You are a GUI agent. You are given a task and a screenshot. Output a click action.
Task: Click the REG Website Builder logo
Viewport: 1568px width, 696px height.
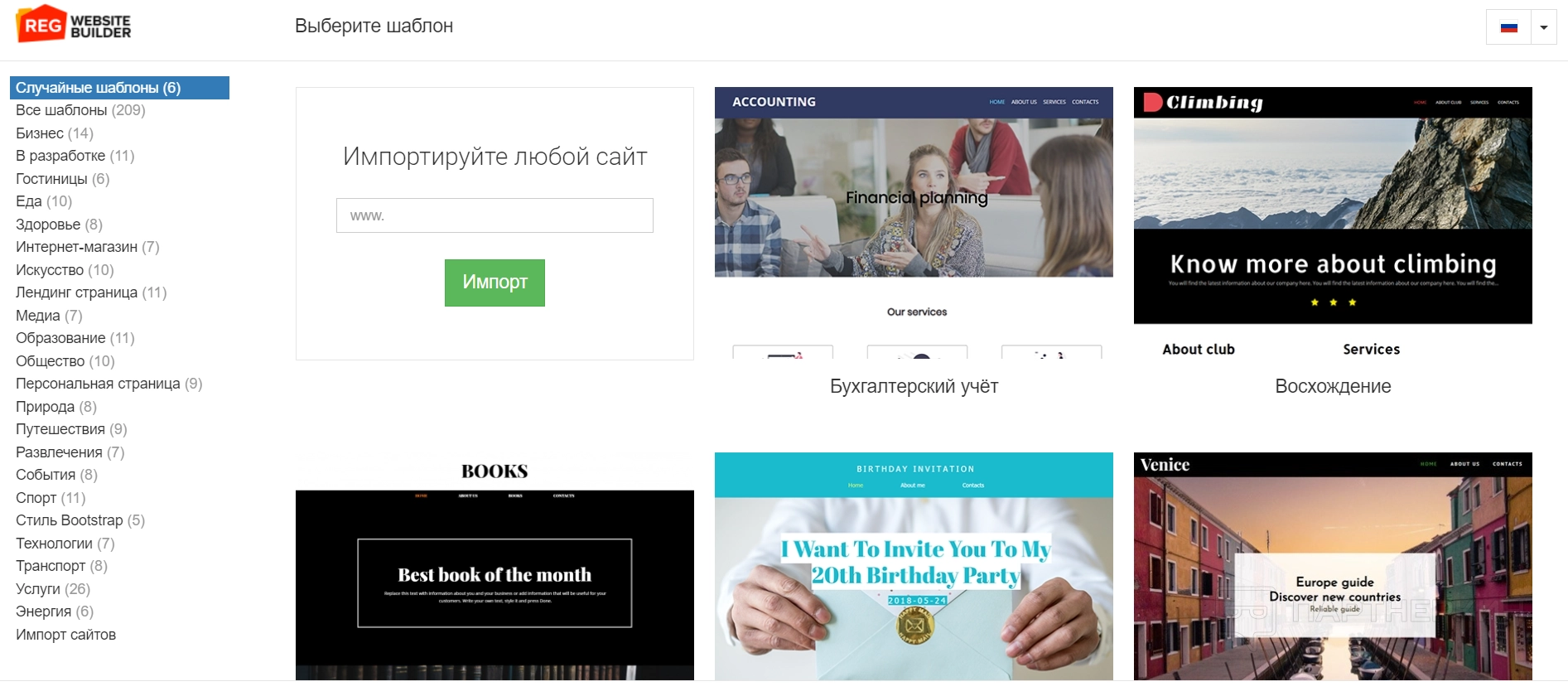pyautogui.click(x=74, y=25)
